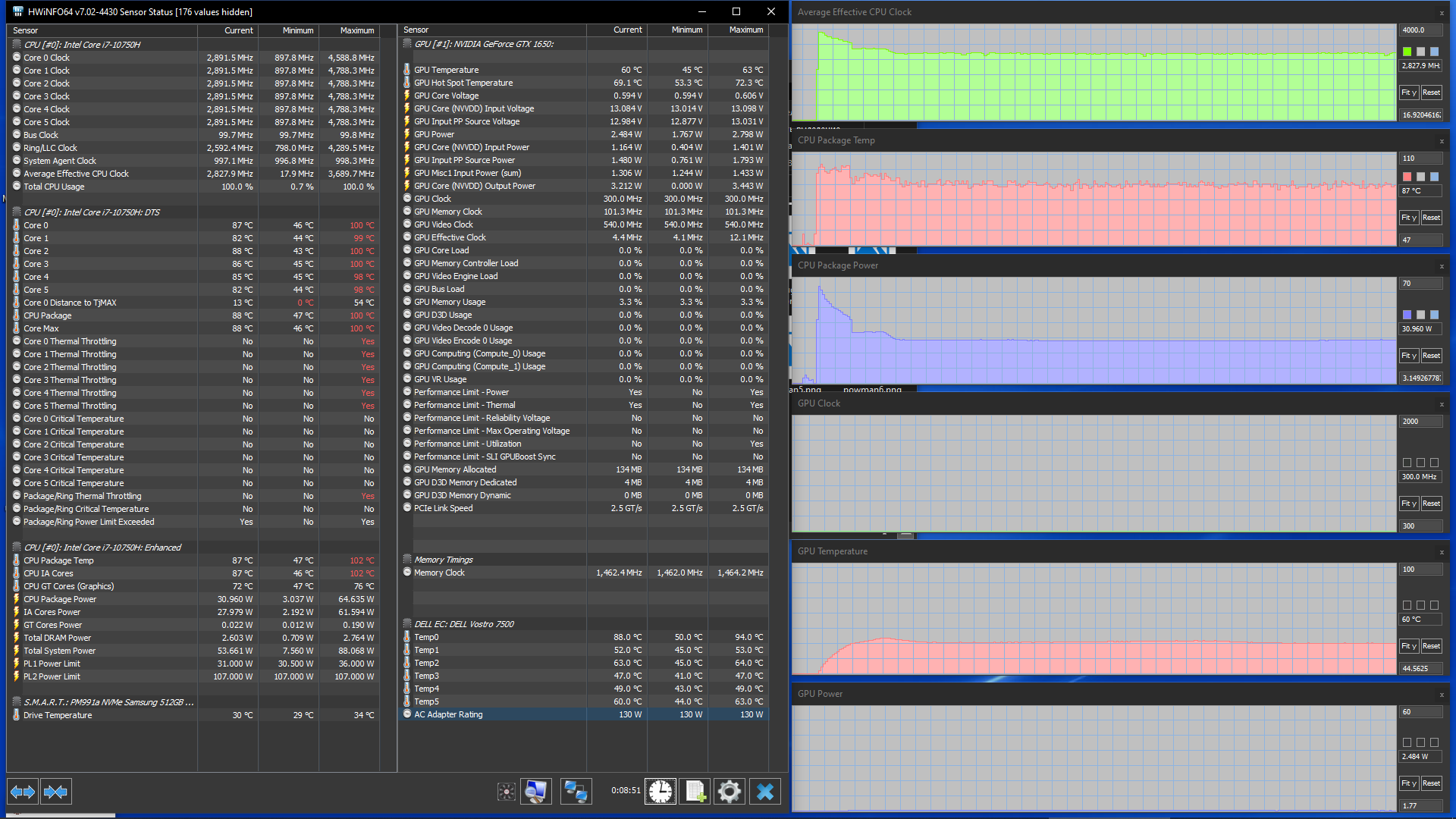Click the shrink layout arrows icon
1456x819 pixels.
coord(55,792)
